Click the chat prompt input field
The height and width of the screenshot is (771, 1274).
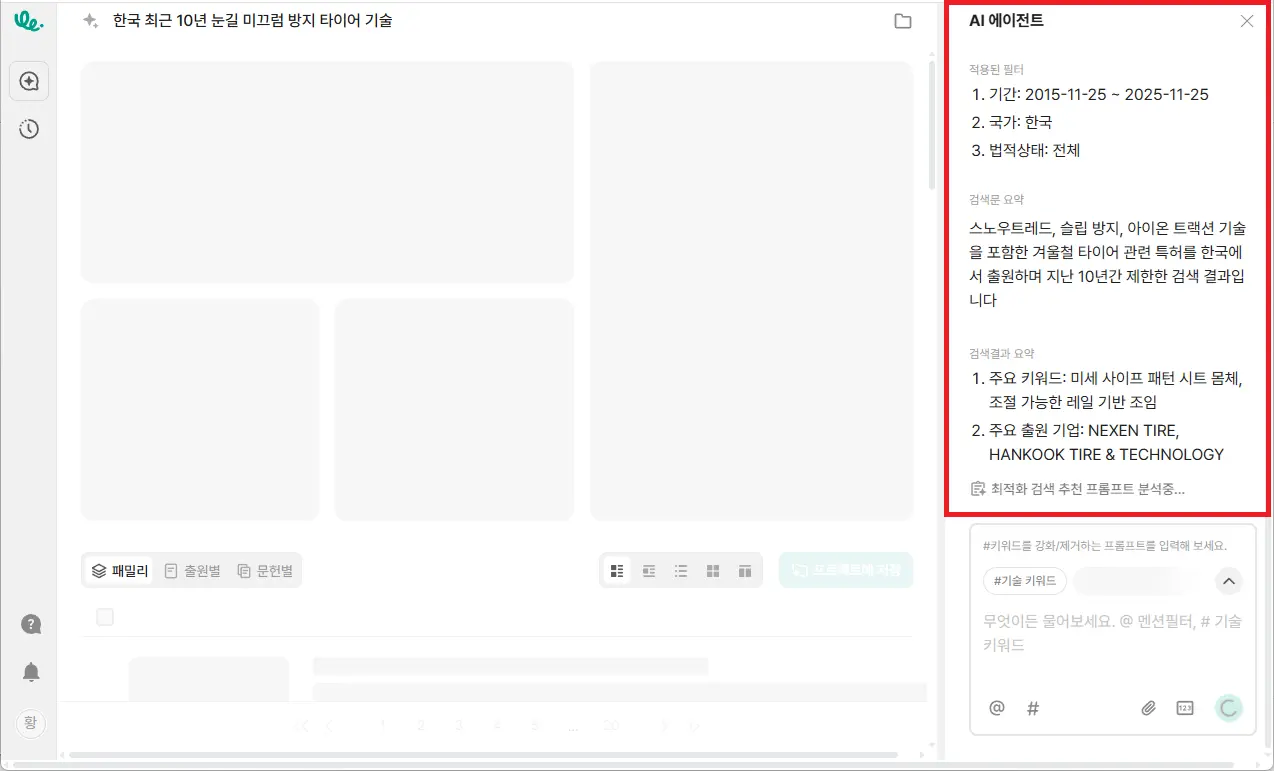coord(1112,633)
